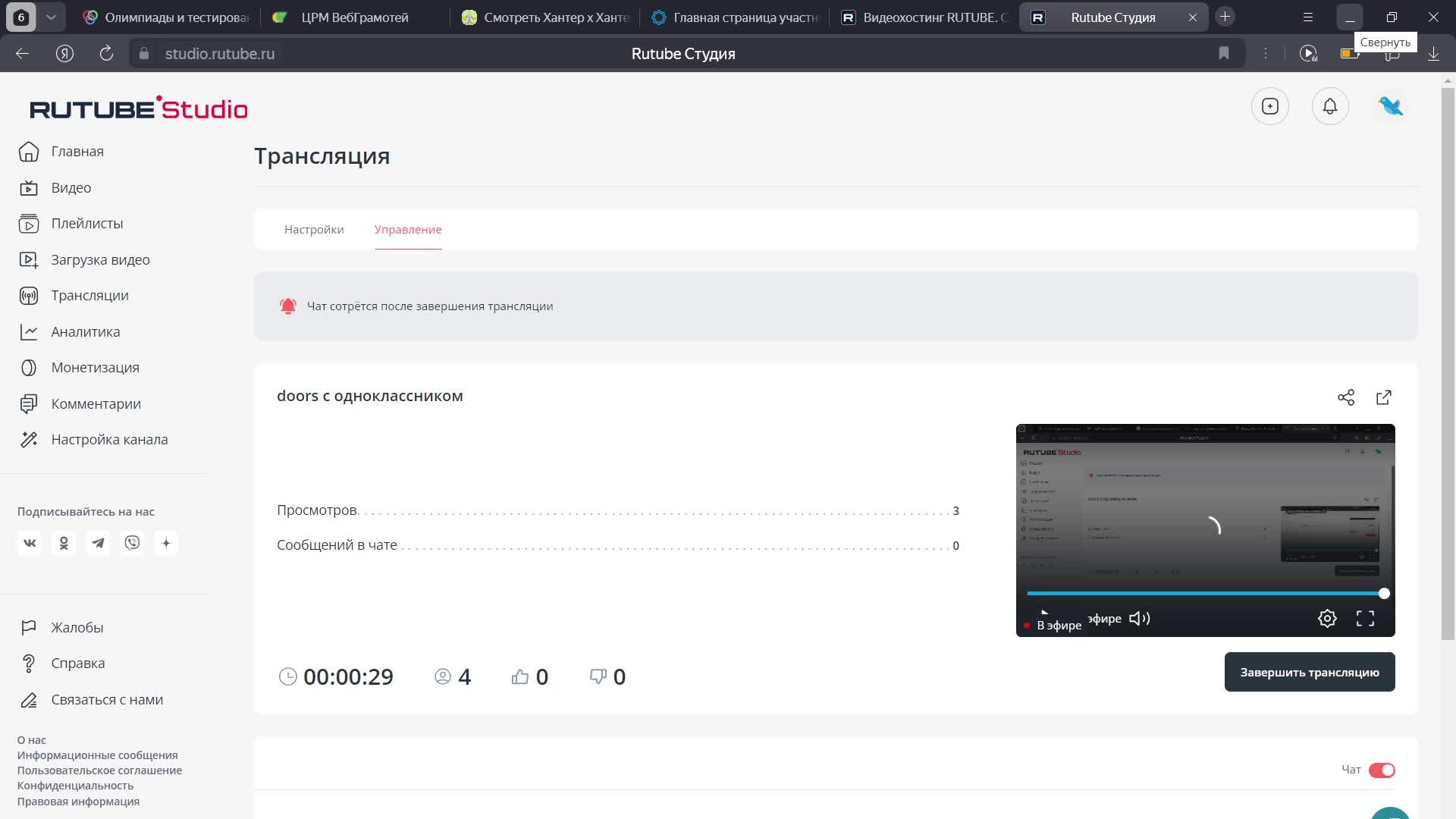
Task: Click the add content plus icon in header
Action: click(1270, 106)
